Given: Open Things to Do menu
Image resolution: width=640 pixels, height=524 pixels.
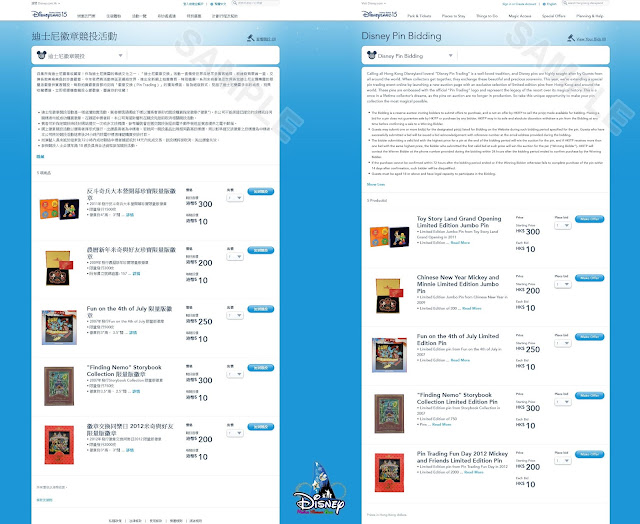Looking at the screenshot, I should pos(487,16).
